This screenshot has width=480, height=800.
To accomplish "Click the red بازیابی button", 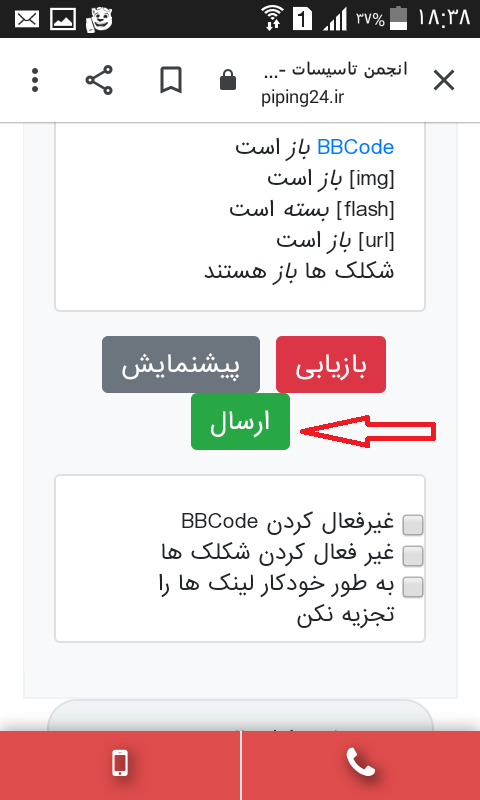I will 331,364.
